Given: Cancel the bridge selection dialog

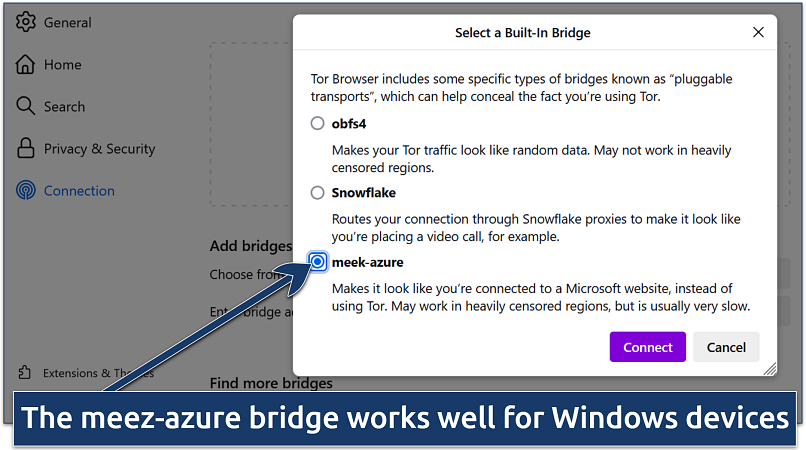Looking at the screenshot, I should point(726,347).
